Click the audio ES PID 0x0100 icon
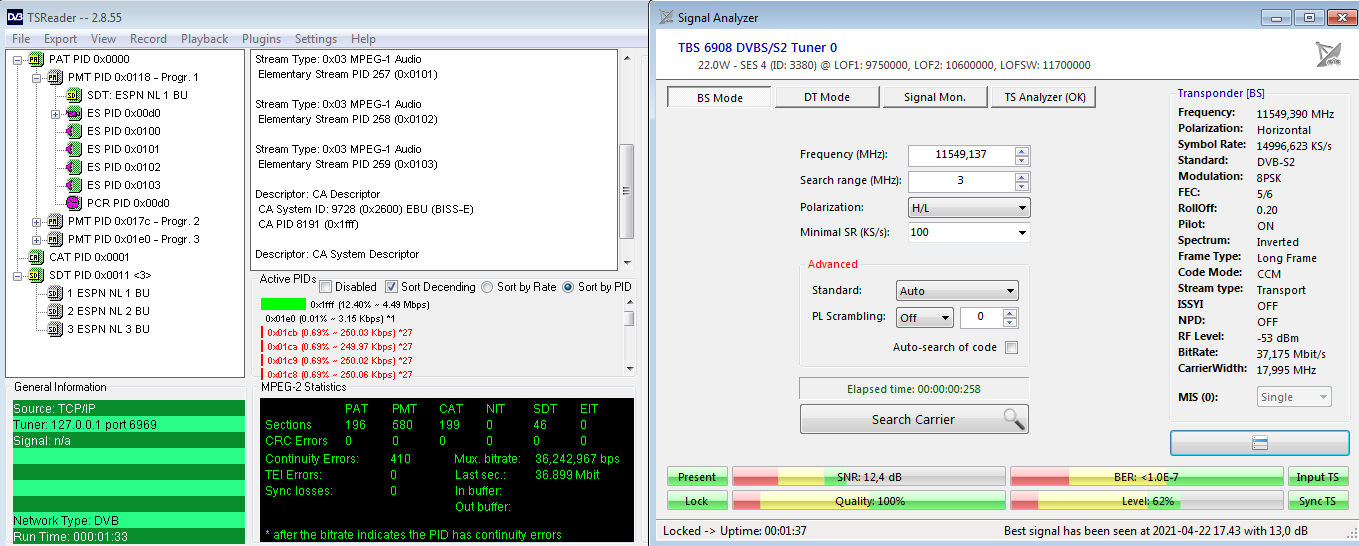This screenshot has width=1359, height=546. [x=74, y=131]
